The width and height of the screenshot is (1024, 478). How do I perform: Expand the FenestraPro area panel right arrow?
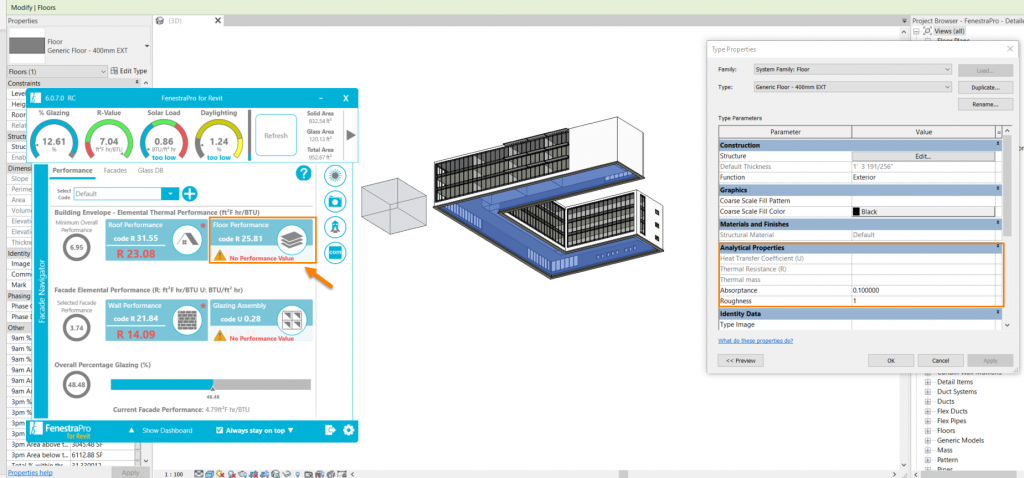(351, 135)
